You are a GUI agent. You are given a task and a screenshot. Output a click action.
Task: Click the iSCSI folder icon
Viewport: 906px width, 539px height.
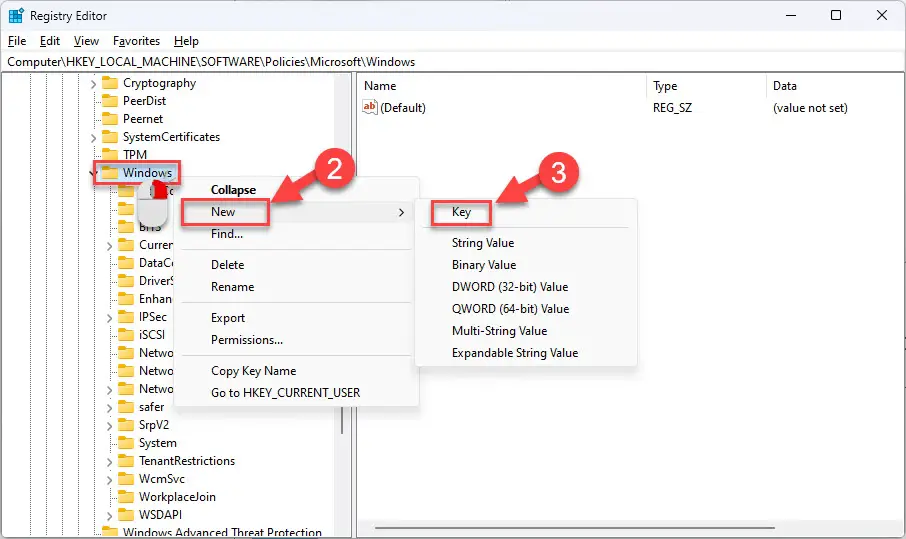[126, 334]
